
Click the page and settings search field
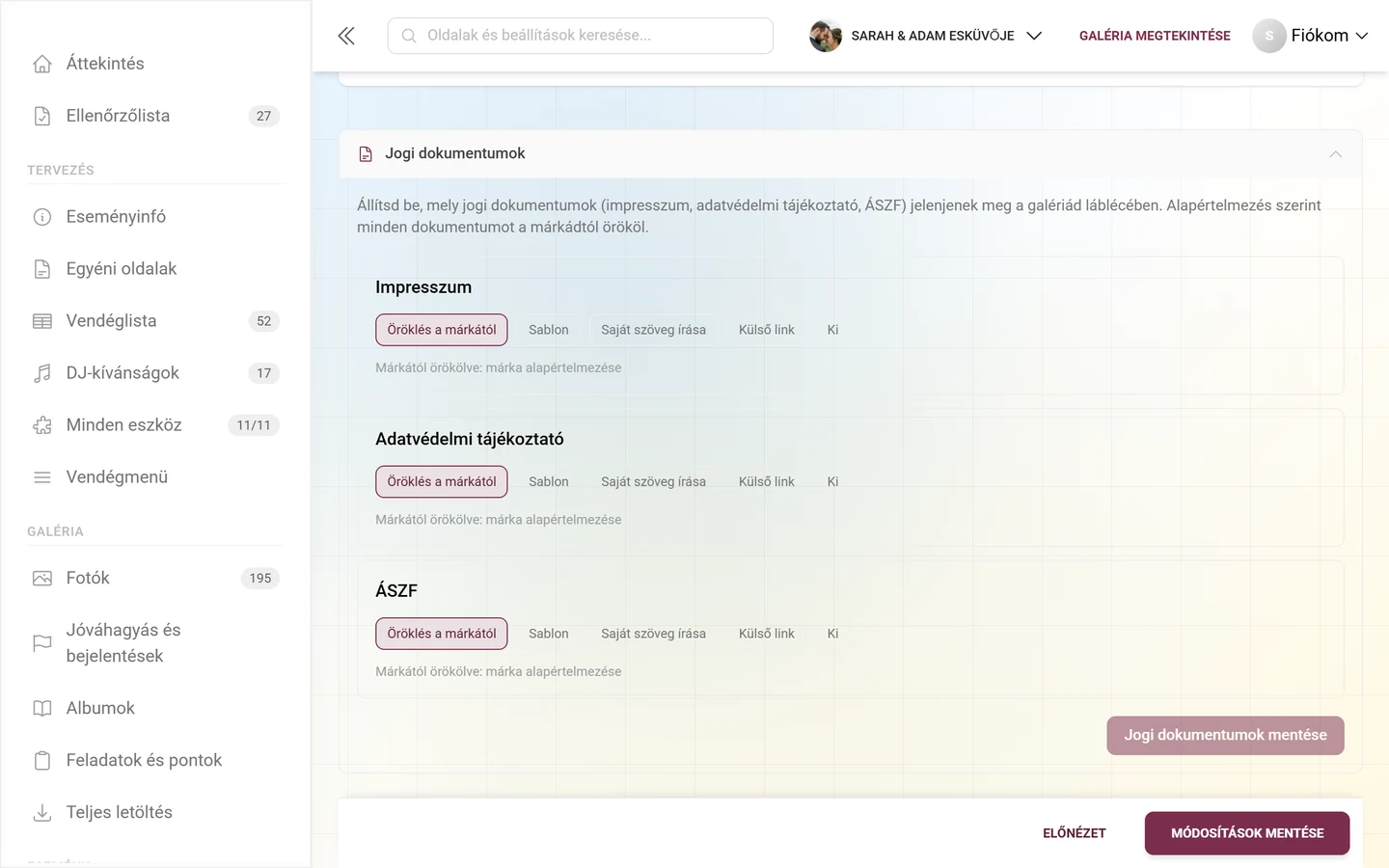(581, 36)
